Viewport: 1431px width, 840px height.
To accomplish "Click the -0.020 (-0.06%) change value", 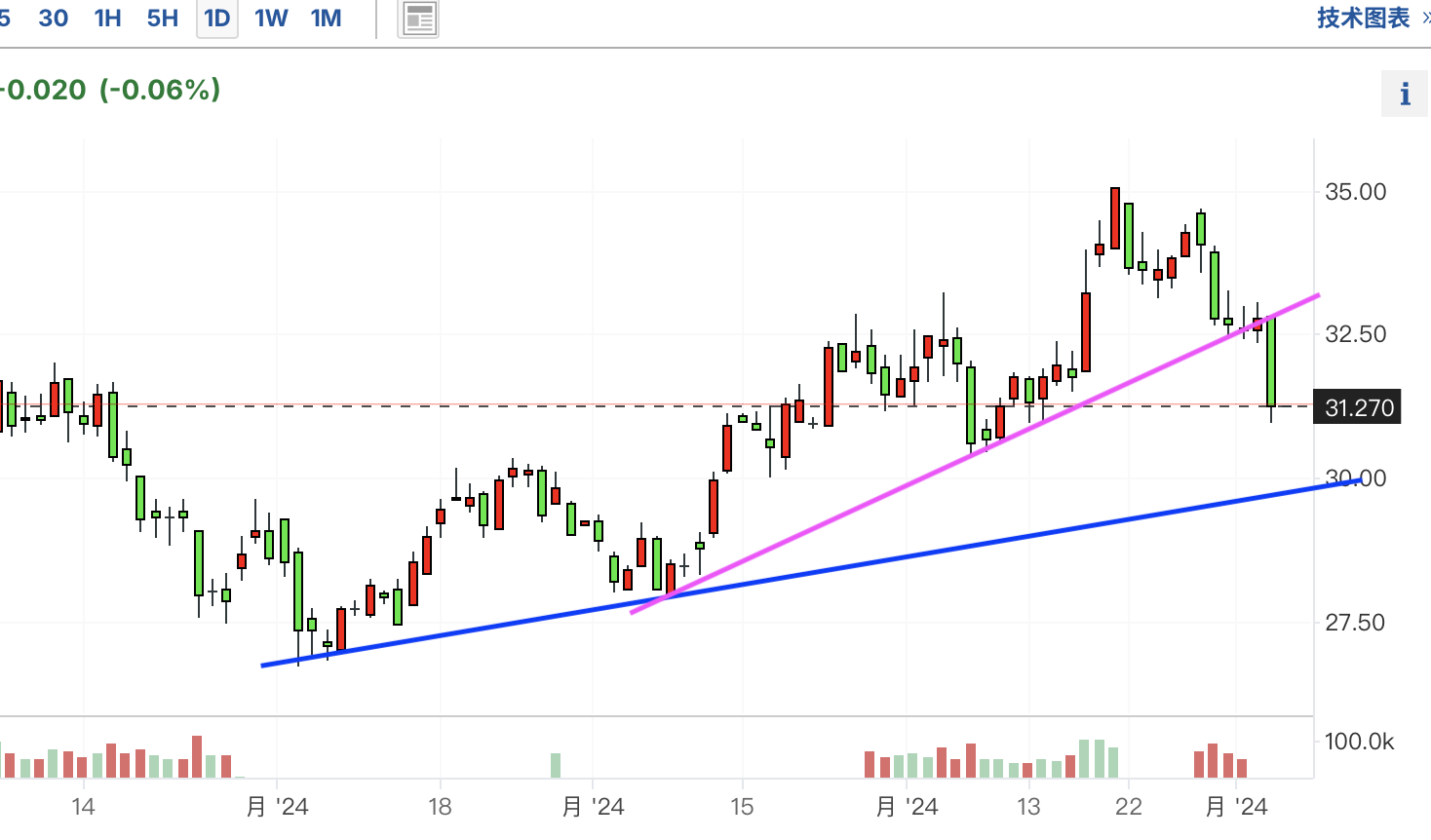I will pyautogui.click(x=111, y=90).
